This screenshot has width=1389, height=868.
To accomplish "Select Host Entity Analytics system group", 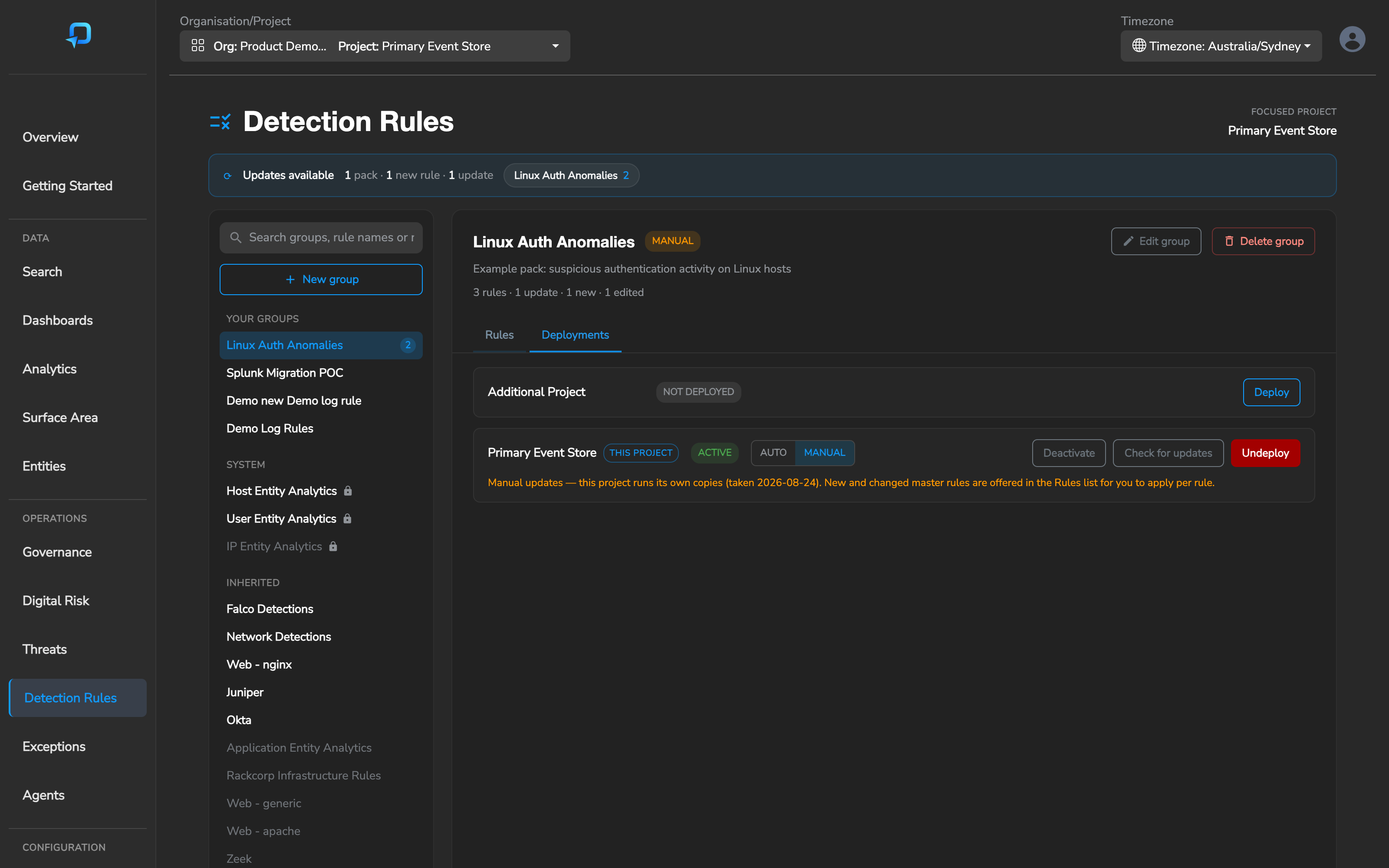I will click(x=321, y=491).
